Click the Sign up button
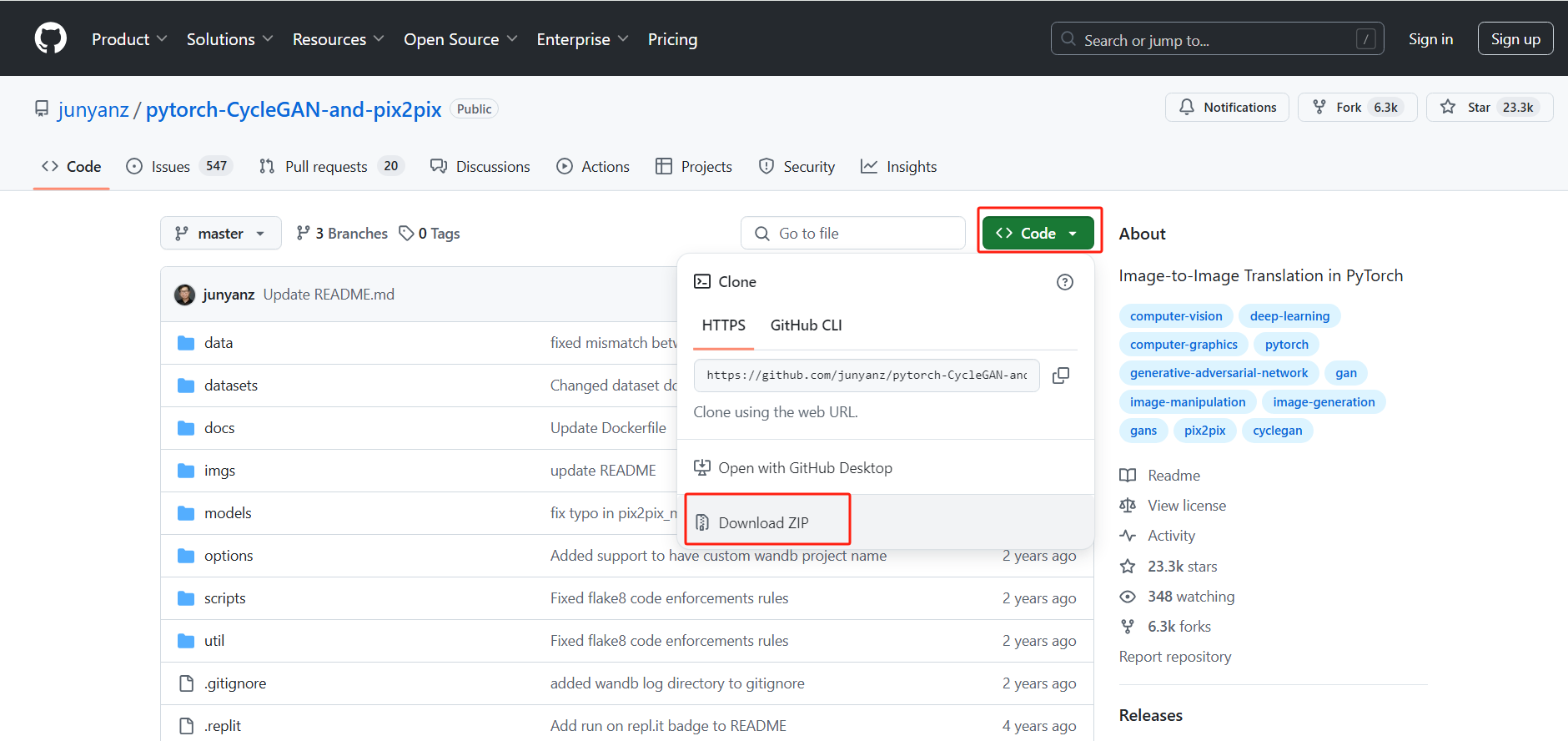 (x=1515, y=39)
